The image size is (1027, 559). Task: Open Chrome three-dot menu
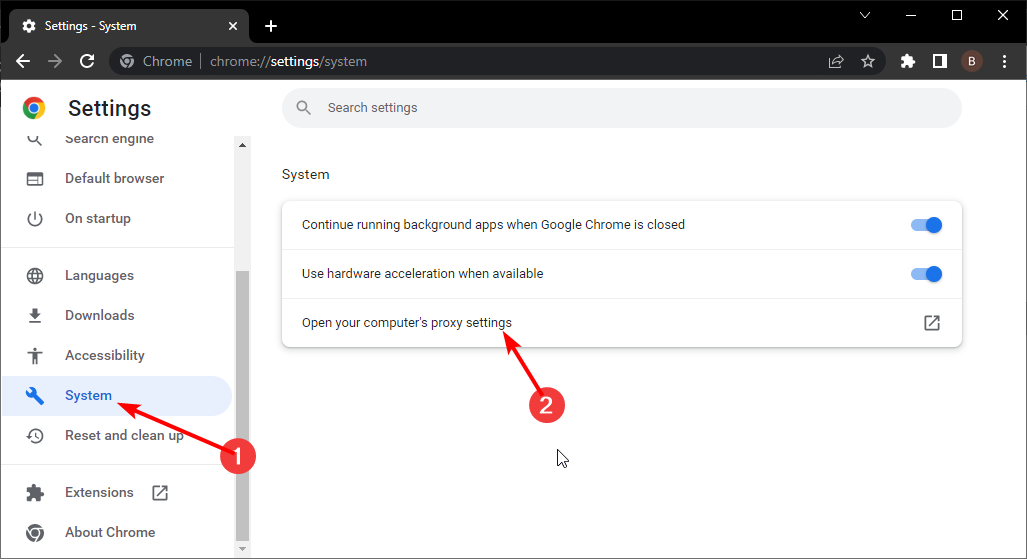click(1004, 62)
